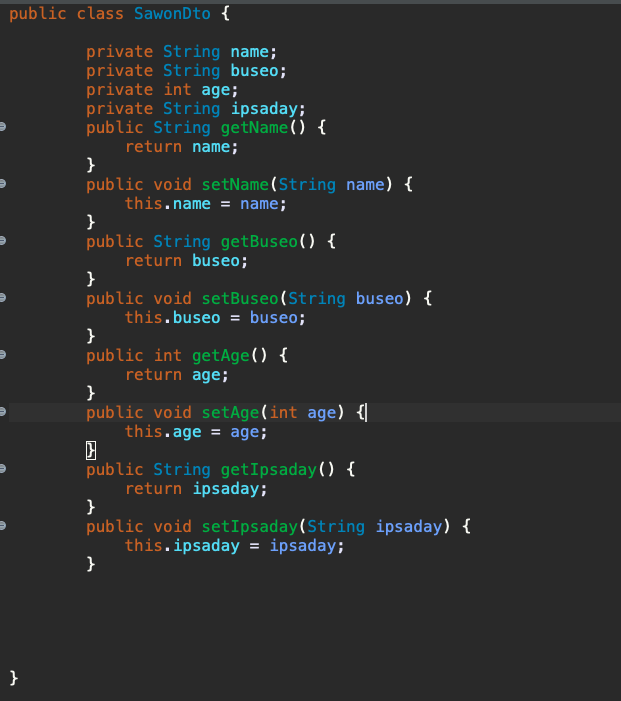The width and height of the screenshot is (621, 701).
Task: Click the 'age' field in private int line
Action: (x=215, y=90)
